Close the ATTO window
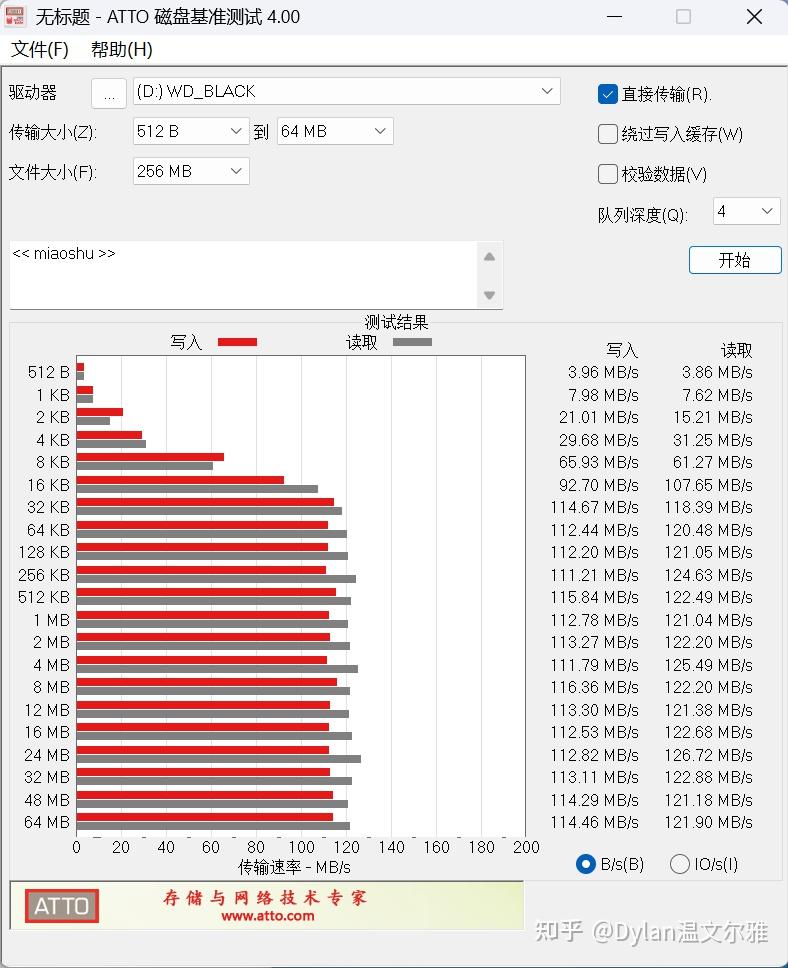Screen dimensions: 788x968 click(x=754, y=17)
